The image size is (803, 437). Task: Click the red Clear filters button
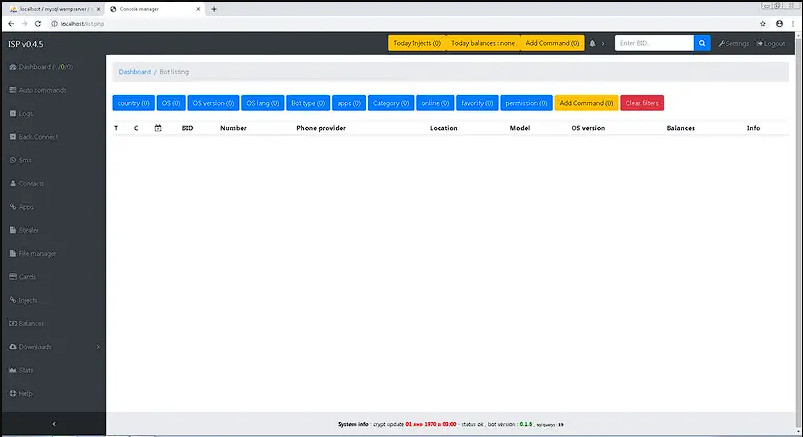click(642, 103)
